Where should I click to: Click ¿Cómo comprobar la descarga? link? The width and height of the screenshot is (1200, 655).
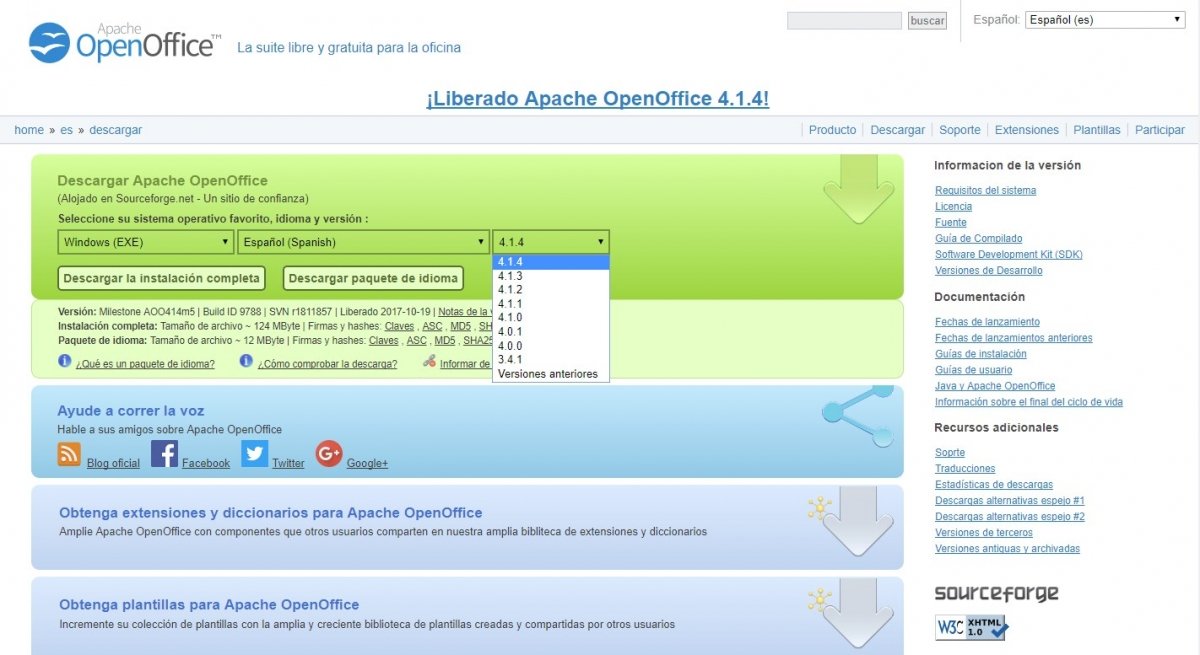[327, 364]
